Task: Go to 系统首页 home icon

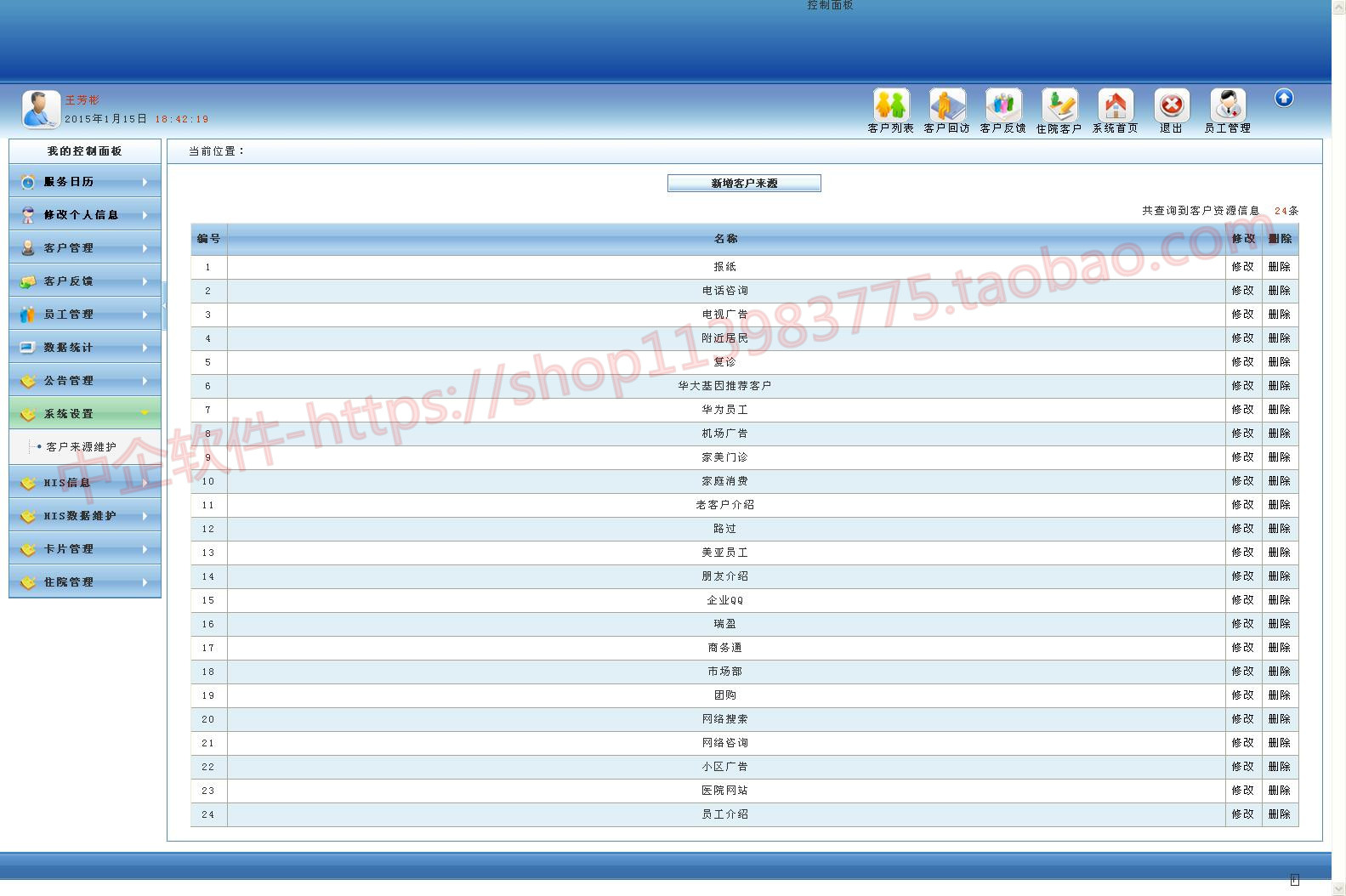Action: point(1115,105)
